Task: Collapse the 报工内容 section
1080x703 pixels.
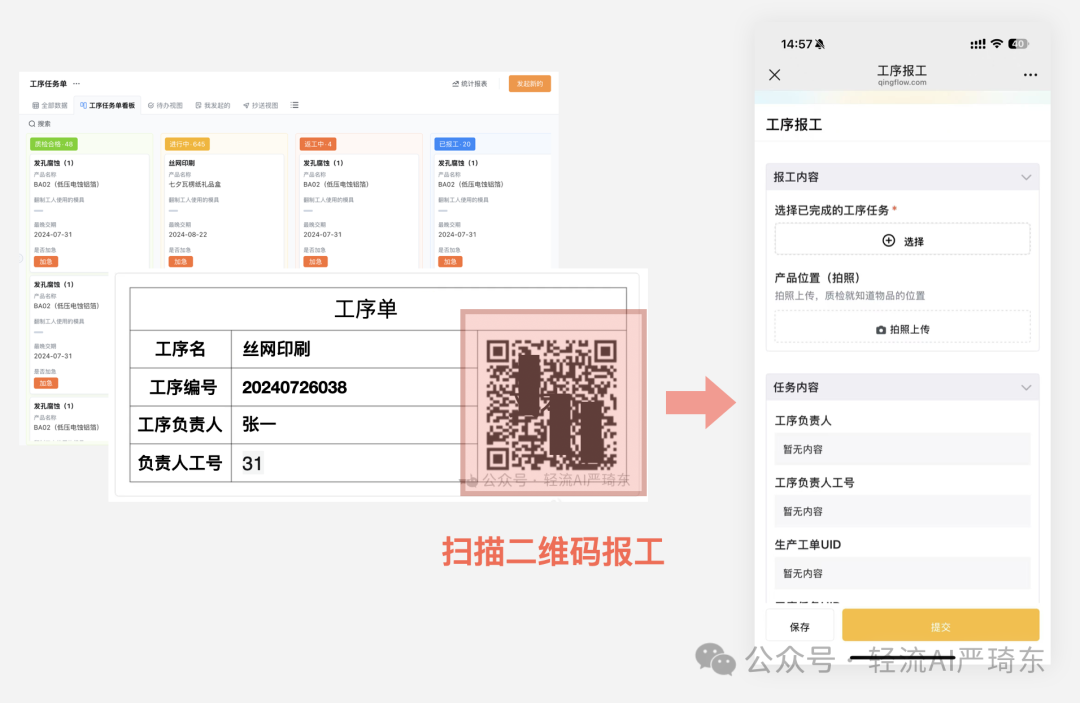Action: point(1026,176)
